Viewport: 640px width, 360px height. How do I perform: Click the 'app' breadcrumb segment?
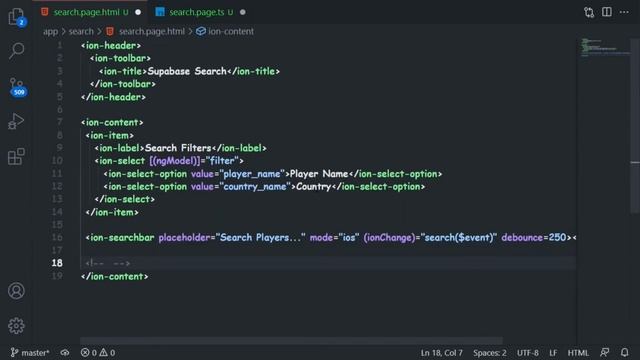[50, 31]
